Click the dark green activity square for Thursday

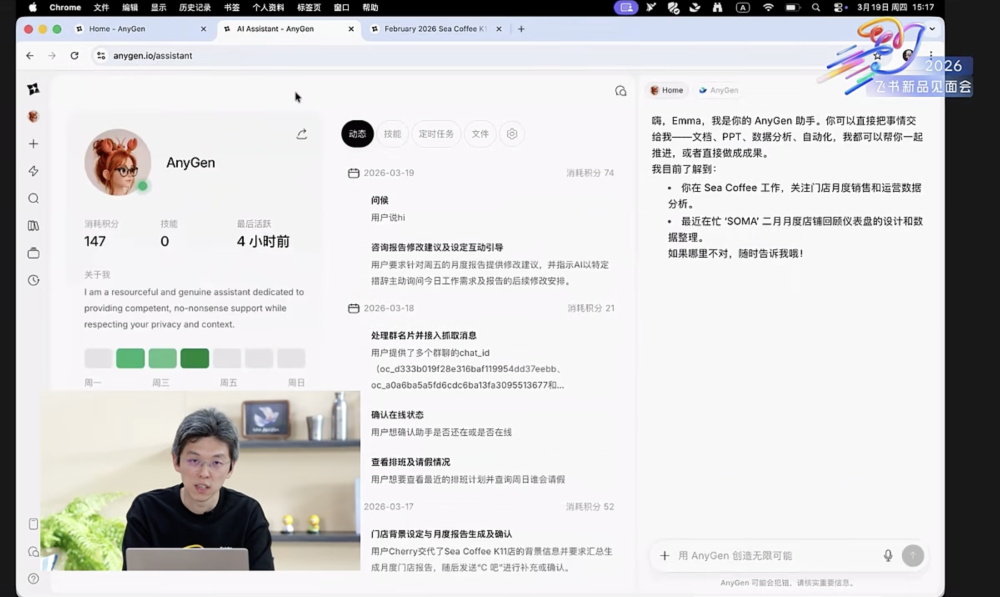coord(195,358)
